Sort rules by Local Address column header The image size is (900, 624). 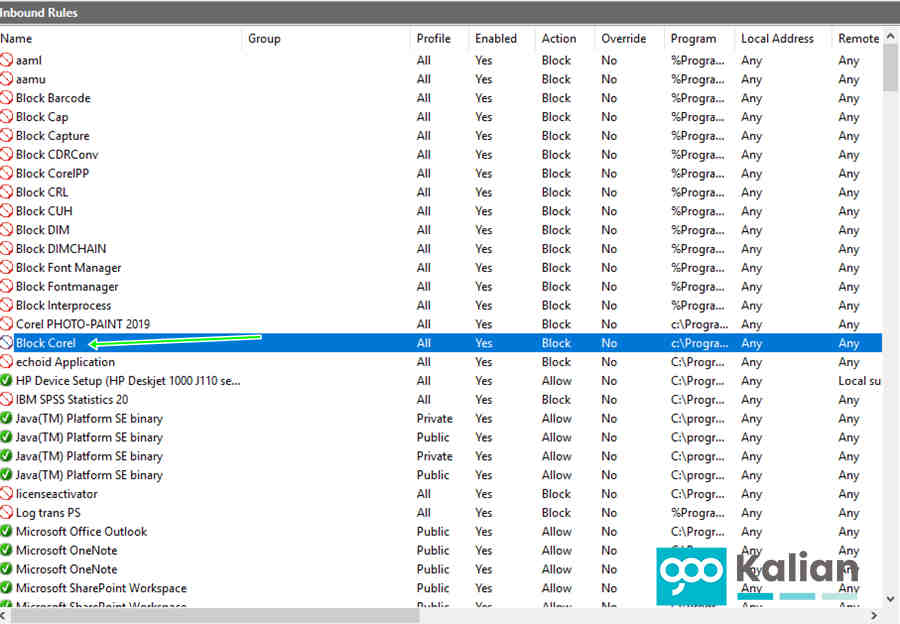tap(777, 38)
